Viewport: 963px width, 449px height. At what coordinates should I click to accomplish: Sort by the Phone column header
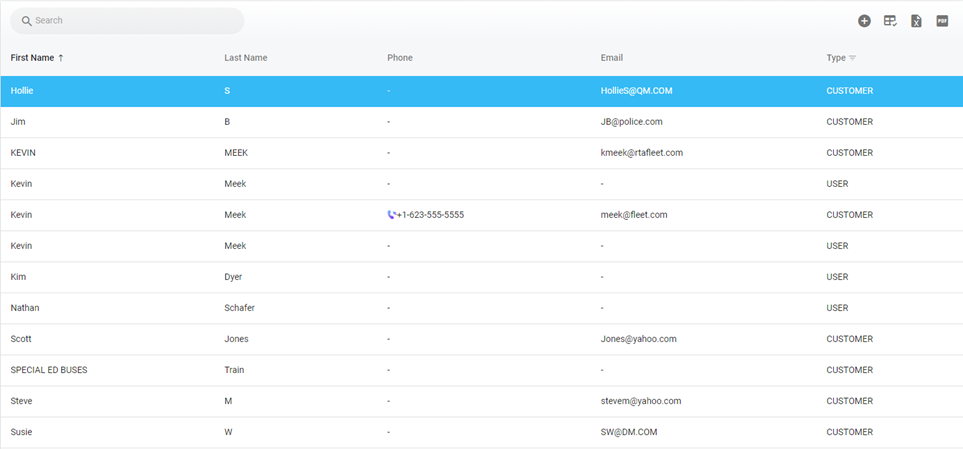[399, 58]
